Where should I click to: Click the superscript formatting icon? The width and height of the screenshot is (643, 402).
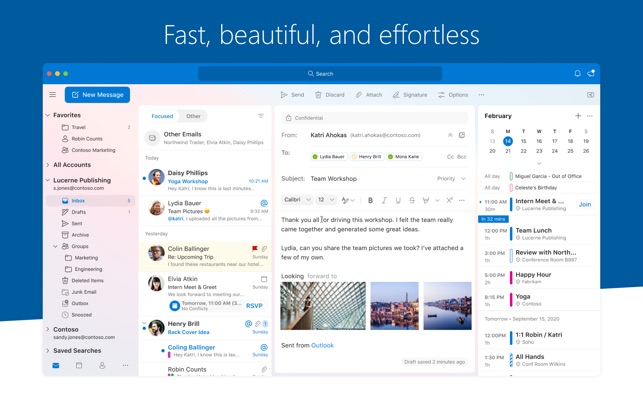tap(449, 200)
